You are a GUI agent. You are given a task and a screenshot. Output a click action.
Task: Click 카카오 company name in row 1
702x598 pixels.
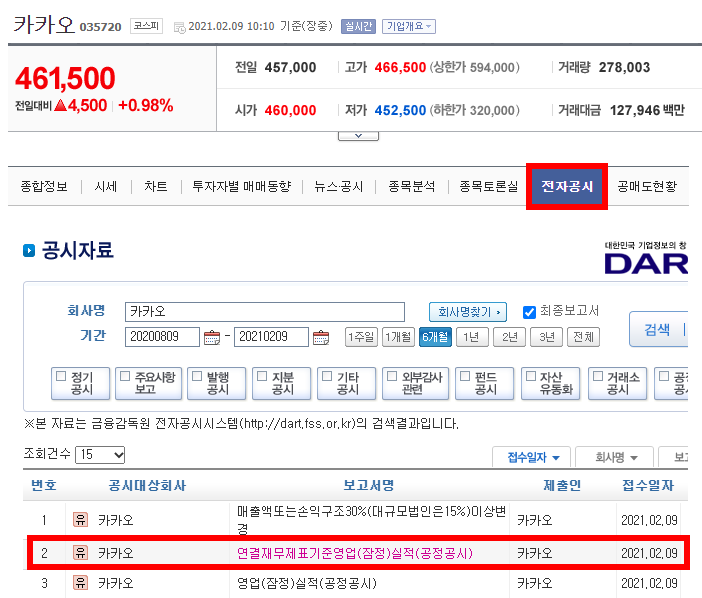click(x=116, y=520)
